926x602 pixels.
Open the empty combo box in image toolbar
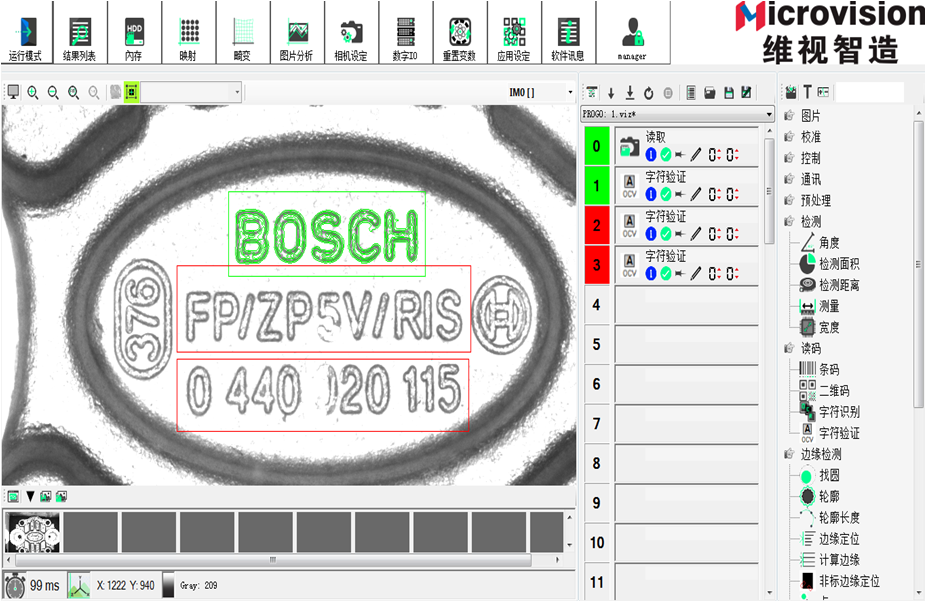point(191,92)
